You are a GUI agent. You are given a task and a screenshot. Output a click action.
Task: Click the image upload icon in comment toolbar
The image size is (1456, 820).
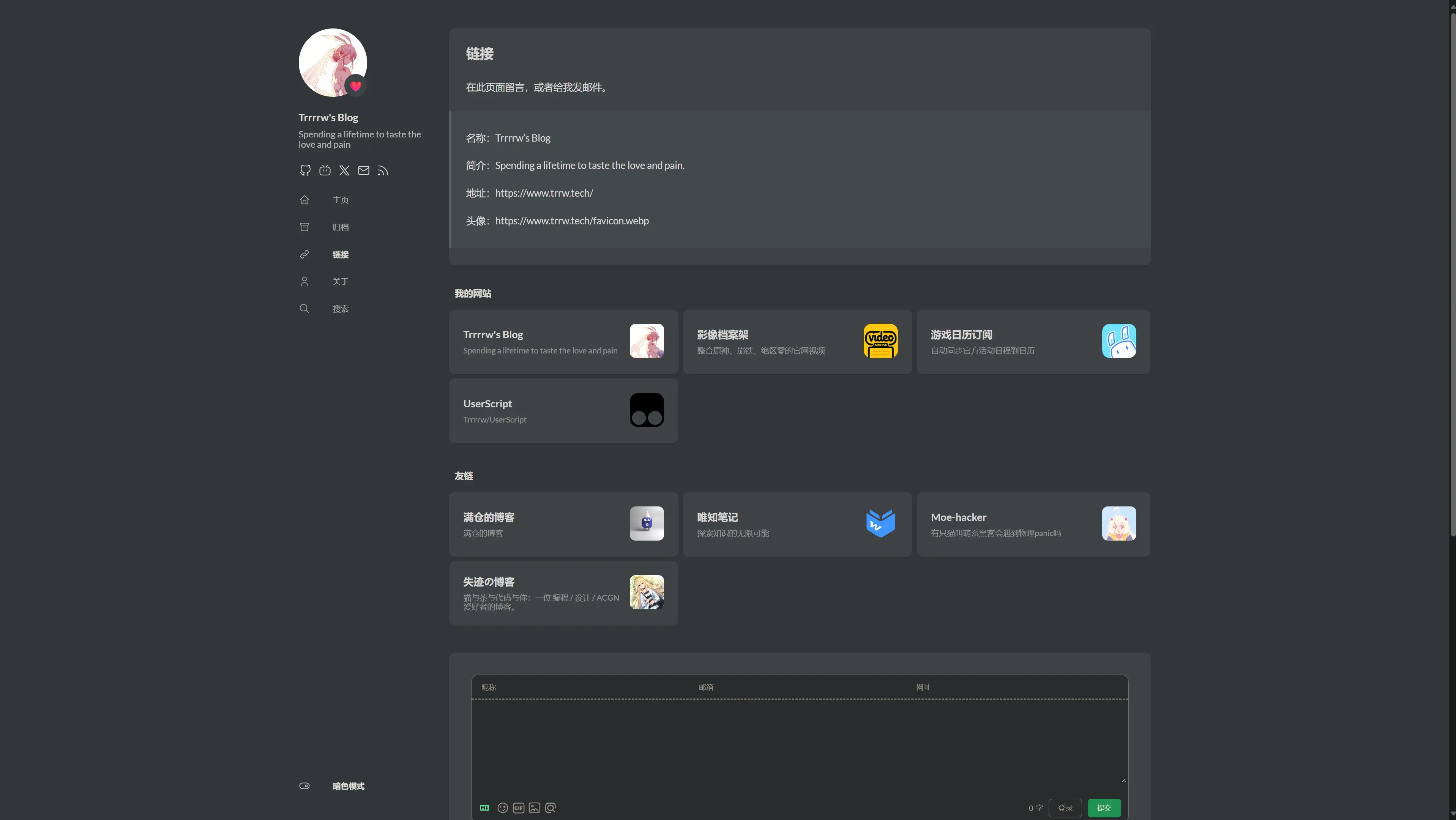pyautogui.click(x=534, y=807)
